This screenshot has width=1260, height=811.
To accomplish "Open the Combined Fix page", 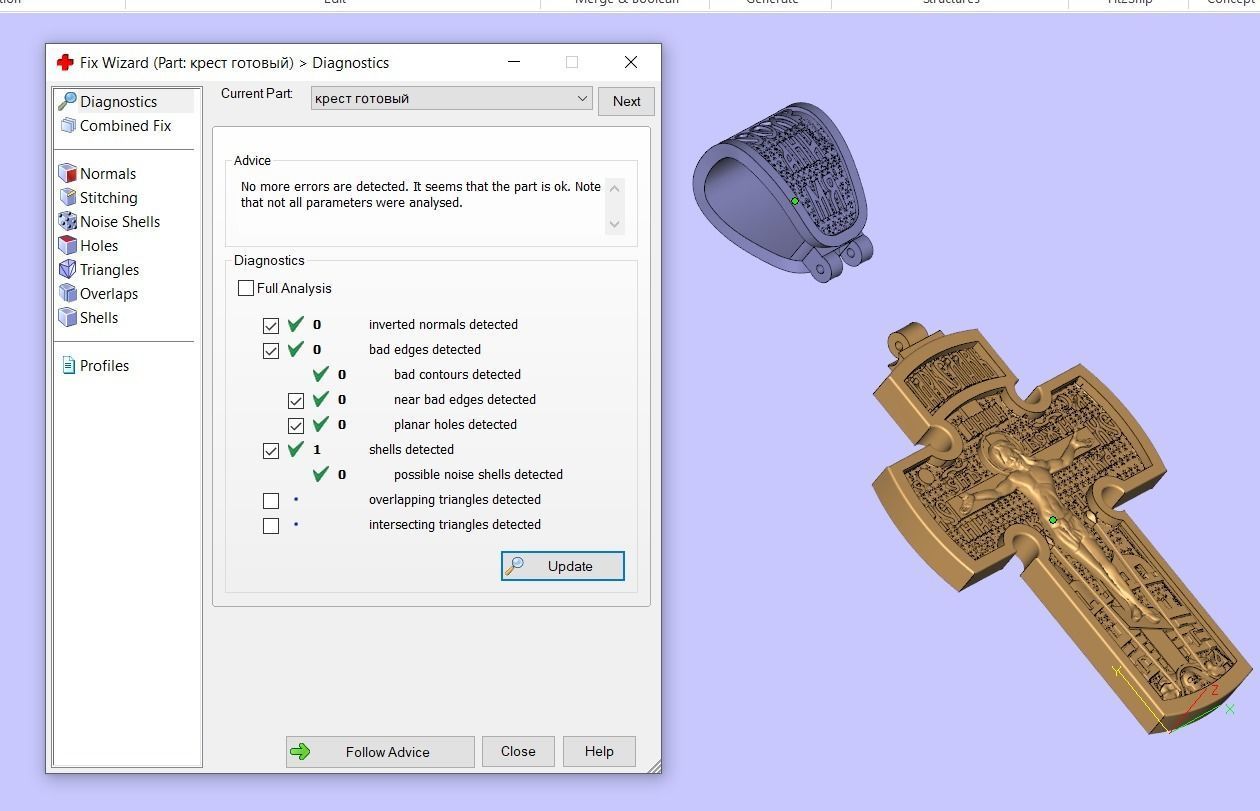I will (115, 125).
